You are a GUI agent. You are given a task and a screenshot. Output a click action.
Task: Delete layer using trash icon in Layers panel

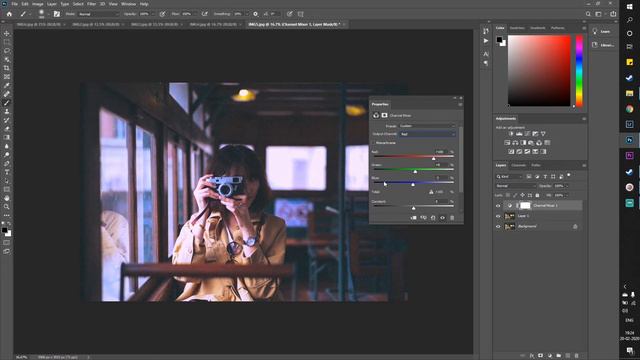(x=576, y=356)
